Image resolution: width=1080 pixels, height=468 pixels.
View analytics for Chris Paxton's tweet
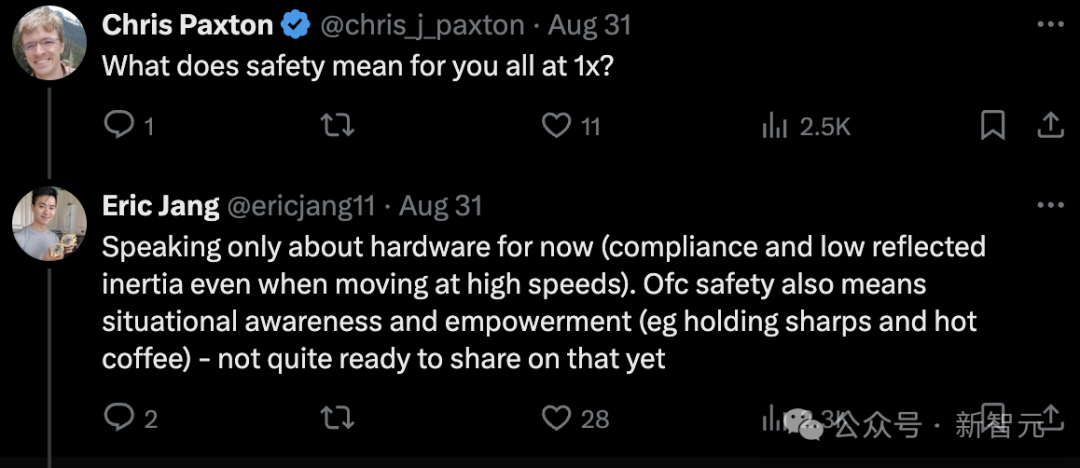pyautogui.click(x=775, y=126)
